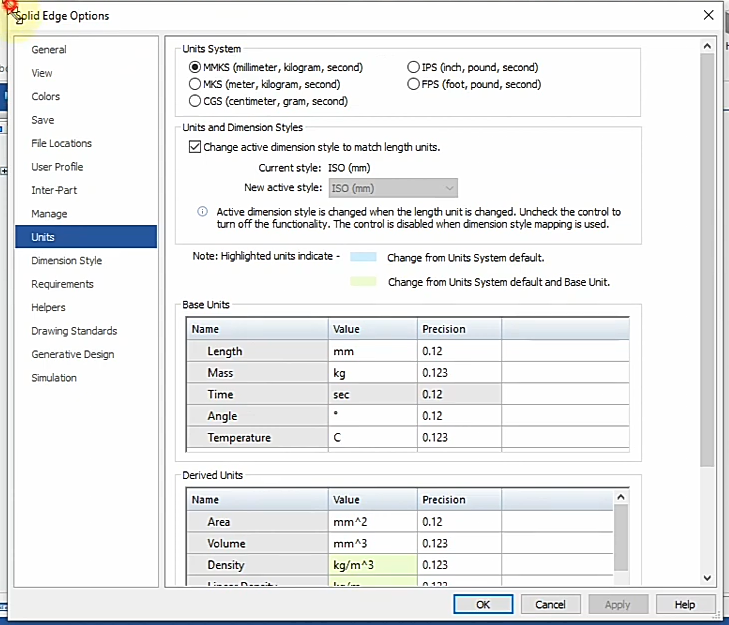
Task: Click the Mass value cell 'kg'
Action: [x=372, y=372]
